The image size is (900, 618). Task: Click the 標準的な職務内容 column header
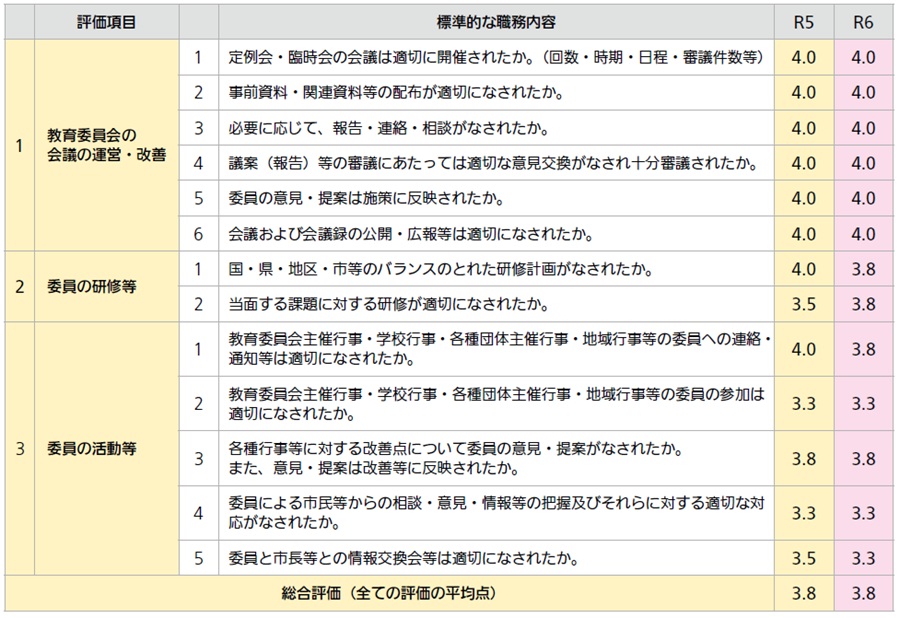click(x=497, y=21)
